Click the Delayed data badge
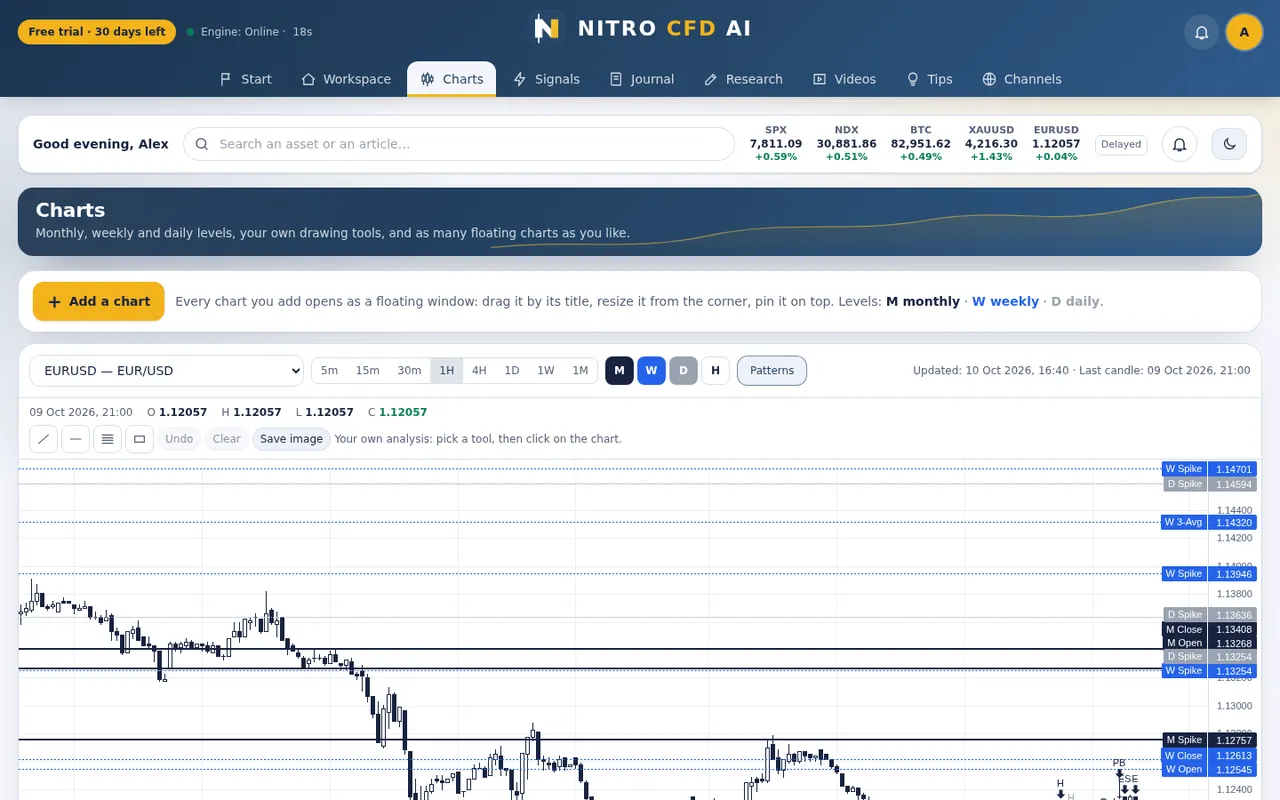 tap(1121, 144)
